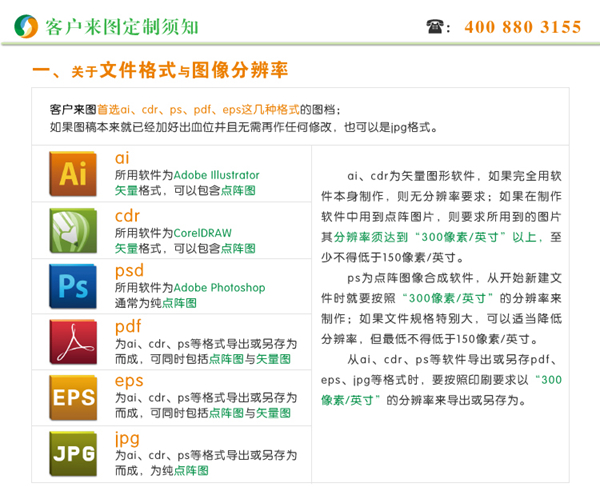Click the green "CorelDRAW" software name
Image resolution: width=600 pixels, height=495 pixels.
coord(203,232)
